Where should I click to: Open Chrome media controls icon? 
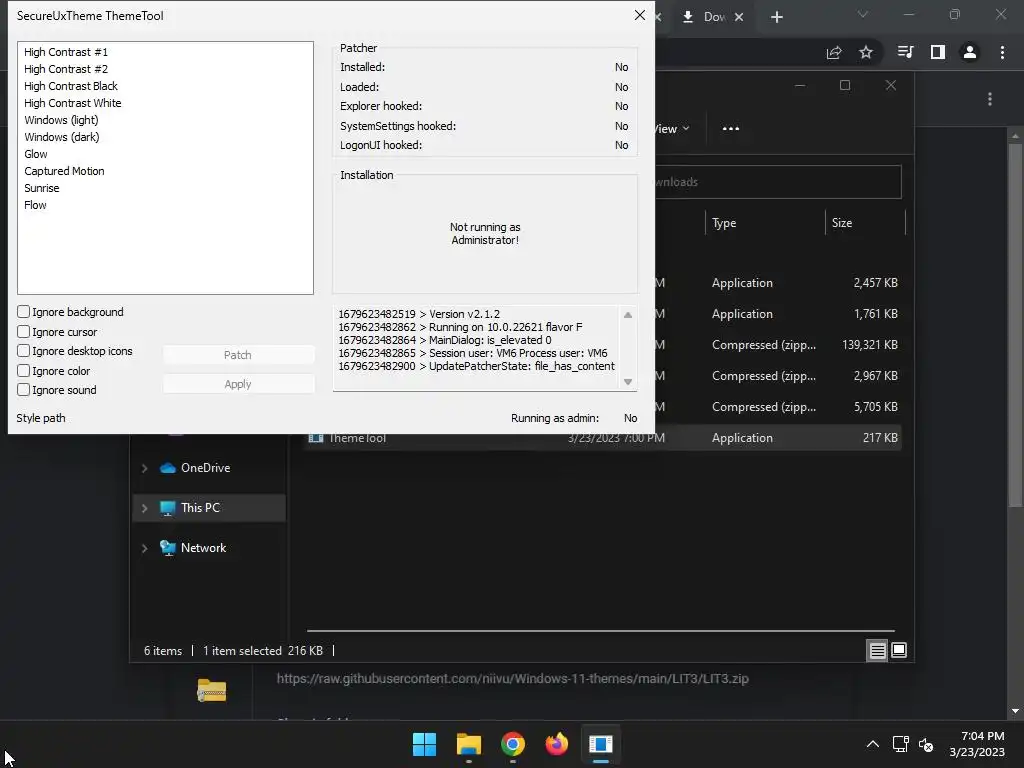[x=905, y=52]
